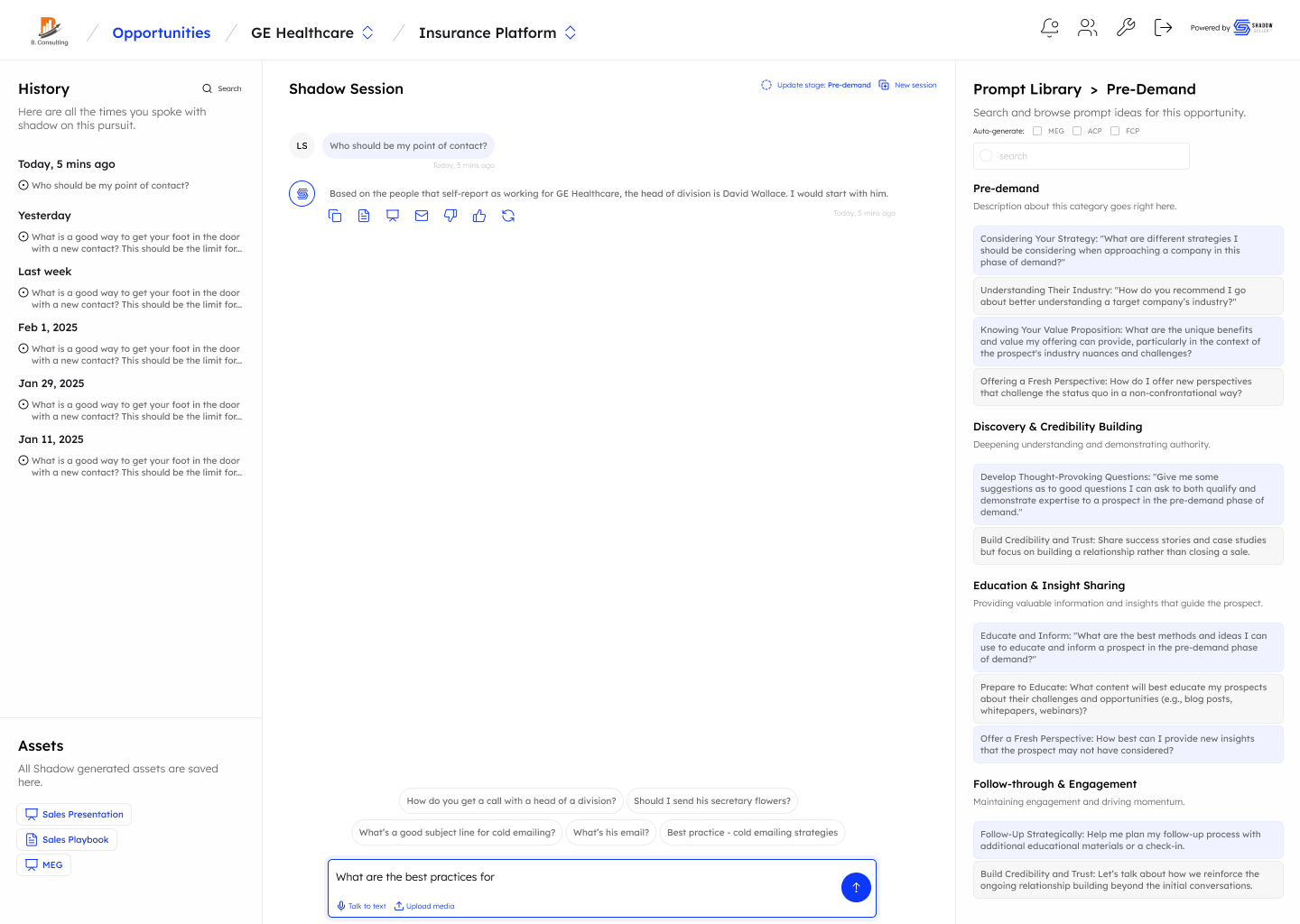The image size is (1300, 924).
Task: Select 'Best practice - cold emailing strategies'
Action: [x=752, y=832]
